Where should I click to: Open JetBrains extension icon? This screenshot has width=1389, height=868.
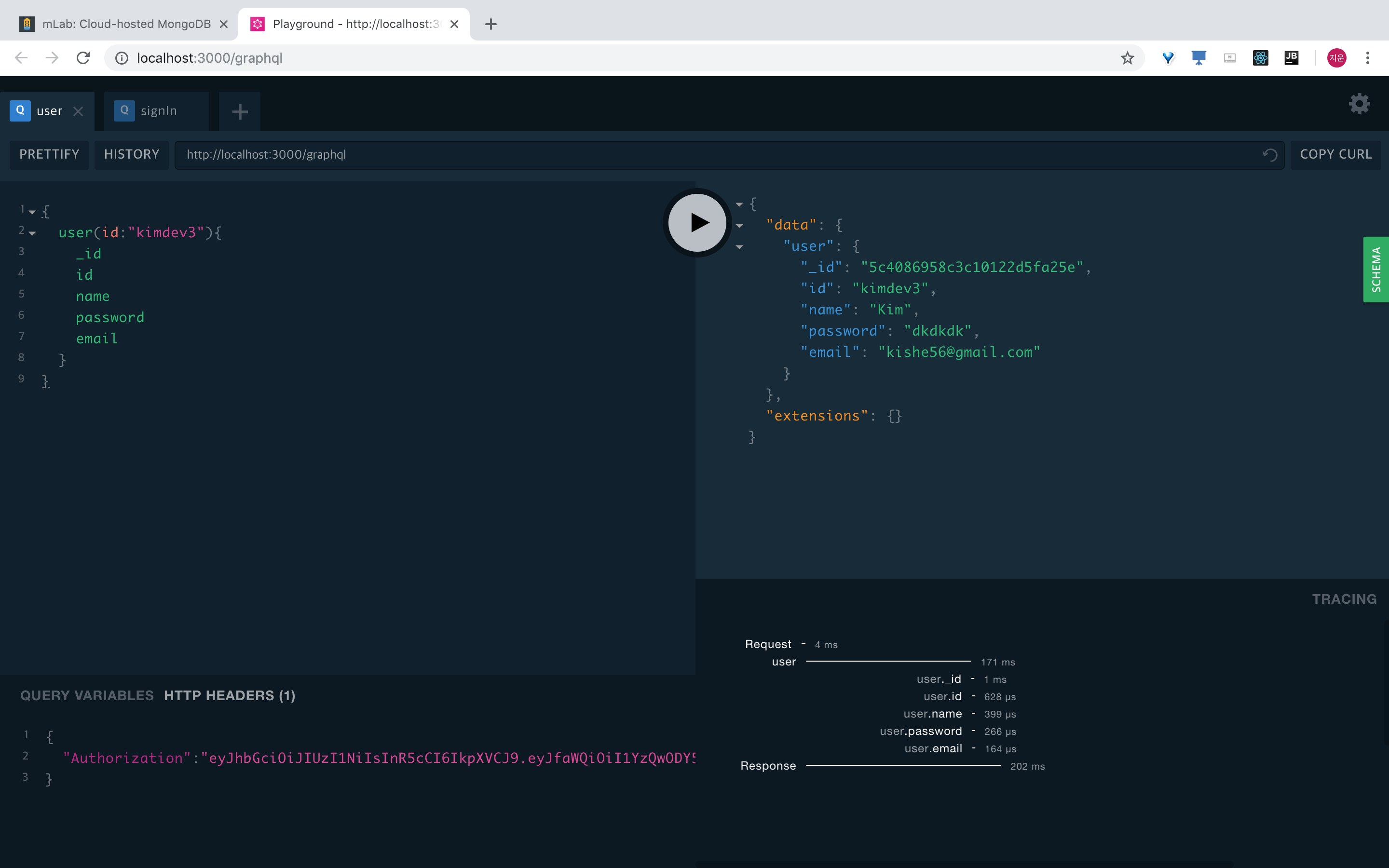(1292, 58)
